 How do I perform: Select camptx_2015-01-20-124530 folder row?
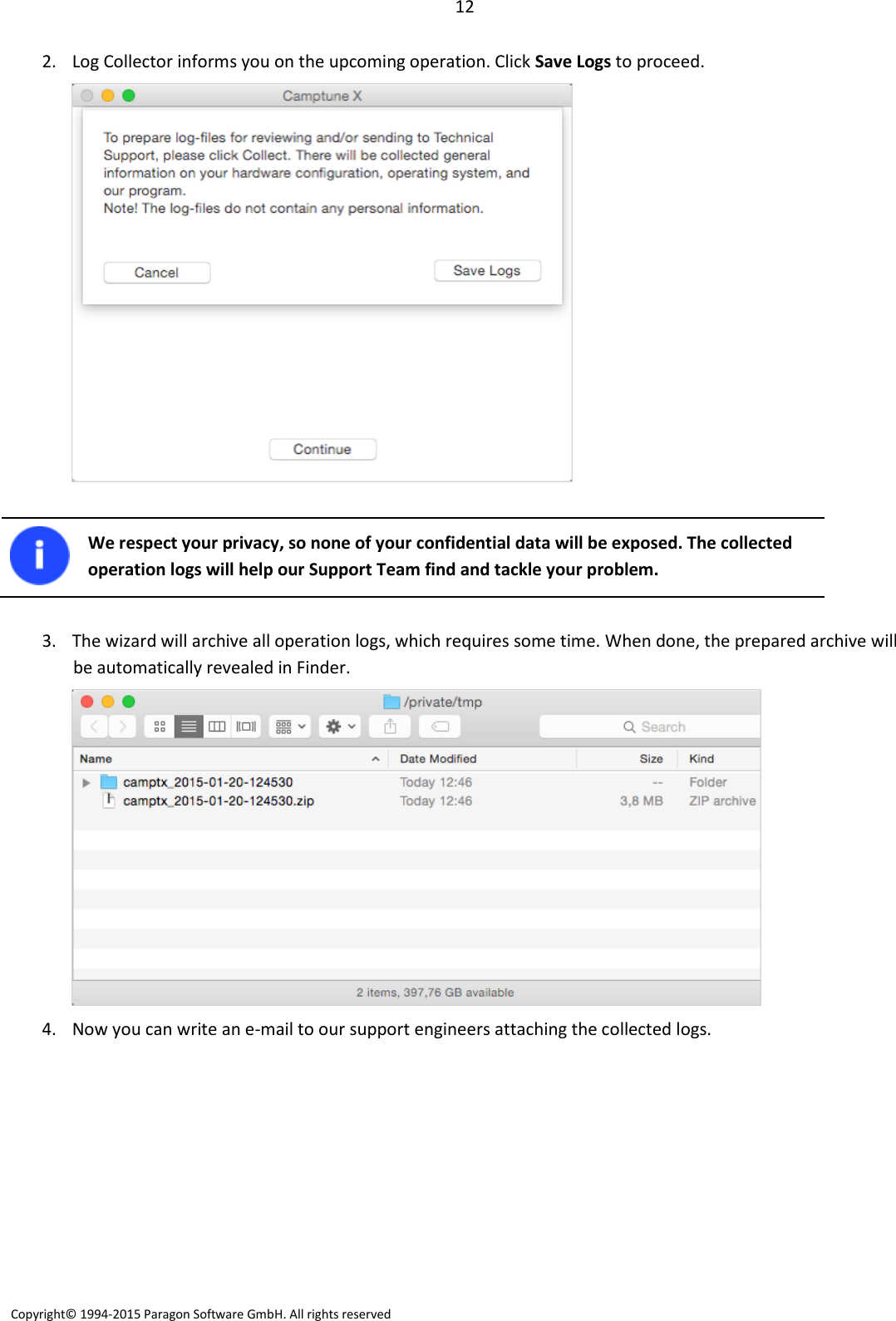coord(416,782)
